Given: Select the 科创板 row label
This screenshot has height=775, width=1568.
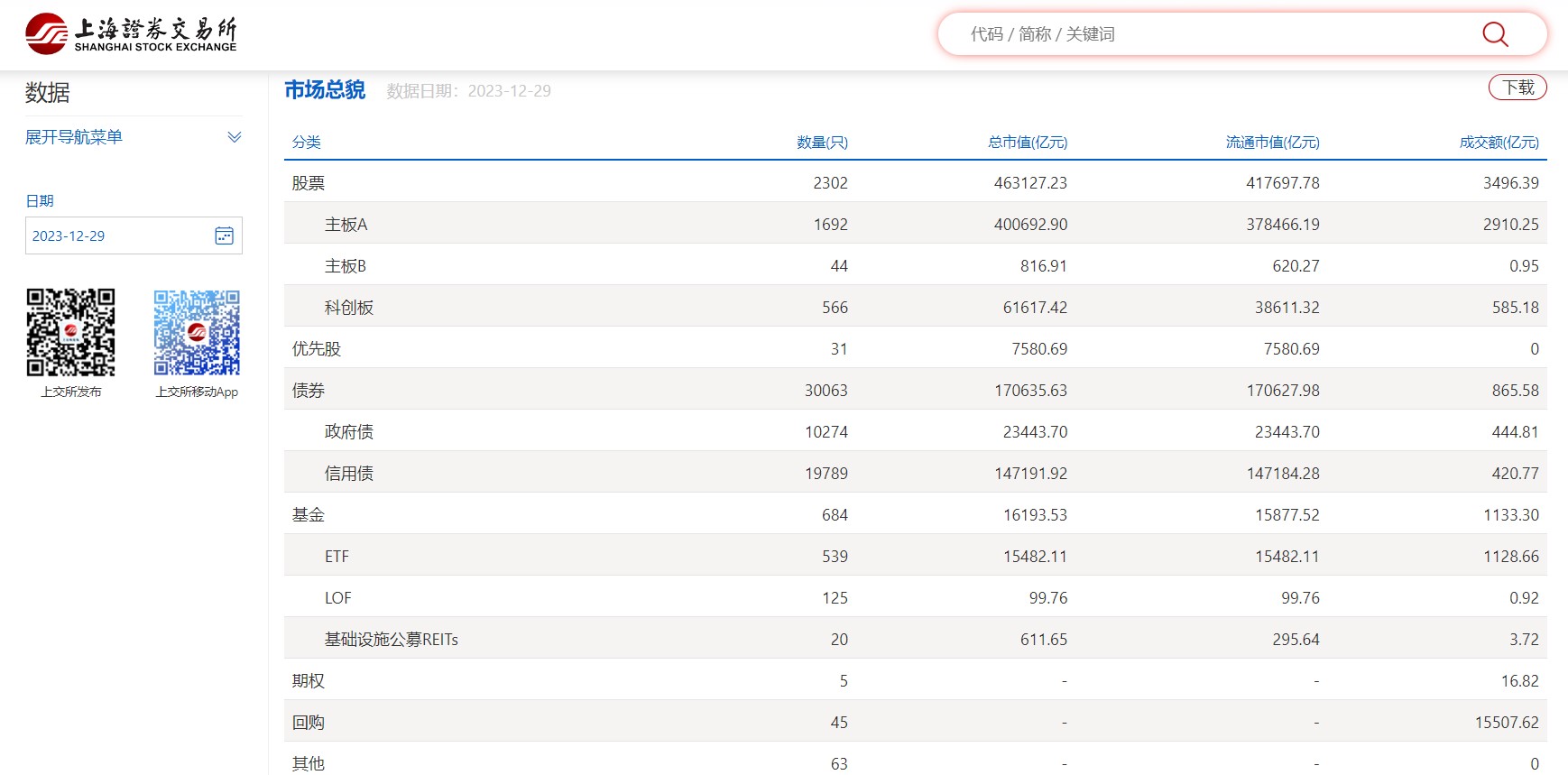Looking at the screenshot, I should (348, 308).
